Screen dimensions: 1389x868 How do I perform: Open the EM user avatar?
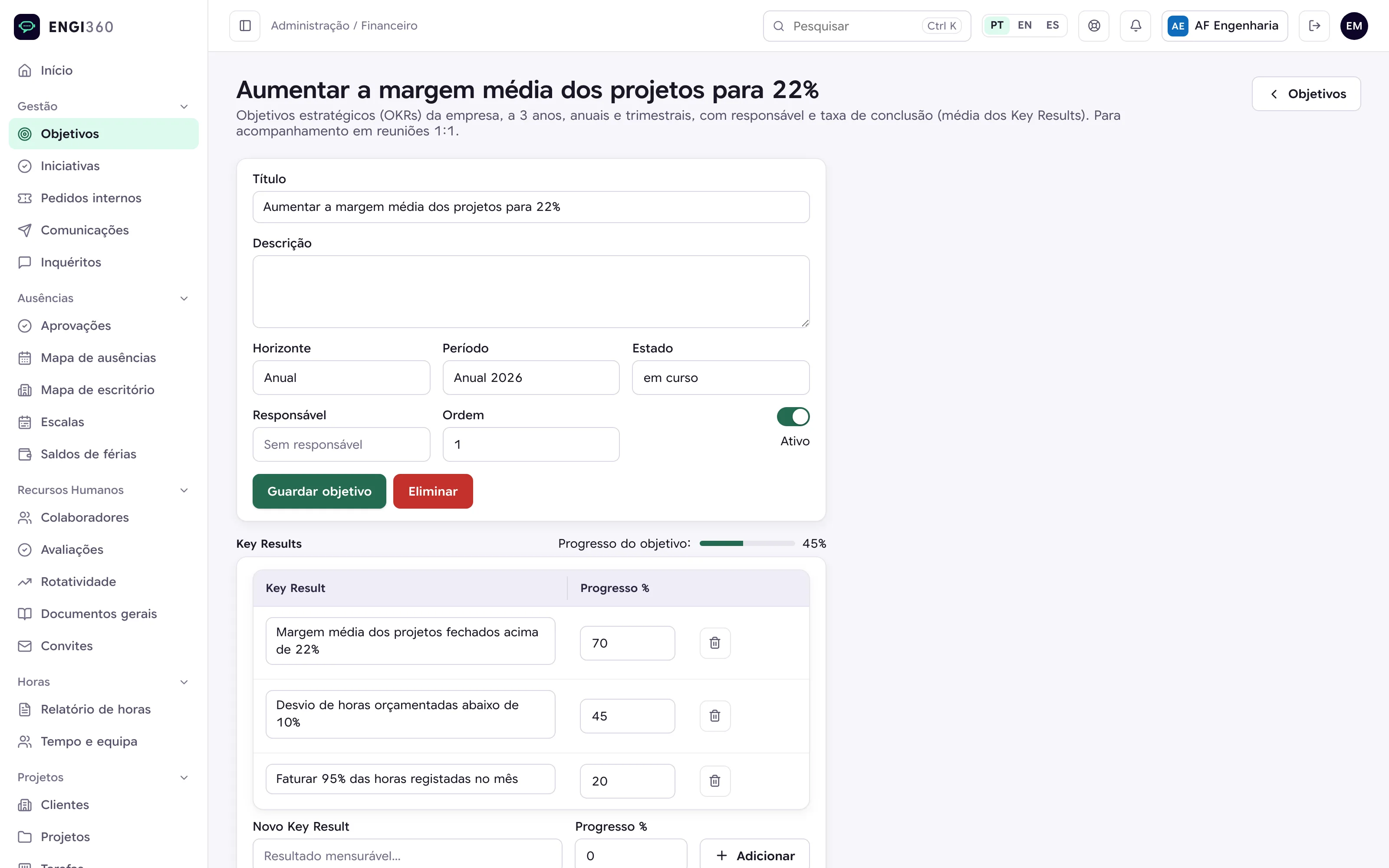click(x=1354, y=26)
